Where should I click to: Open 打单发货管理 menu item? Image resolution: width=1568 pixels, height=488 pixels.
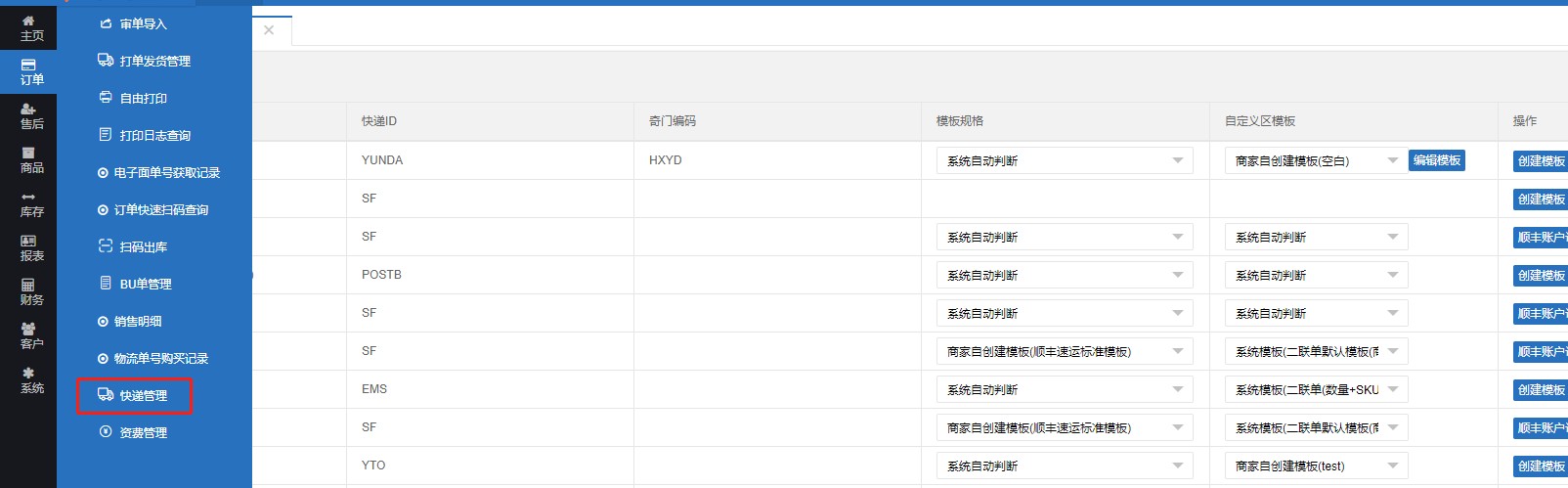click(154, 61)
